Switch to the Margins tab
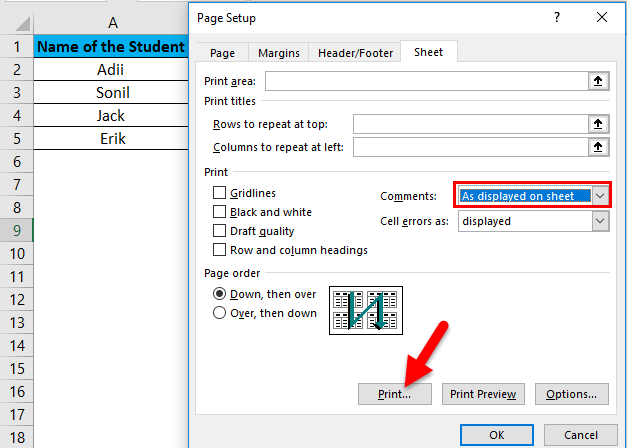627x448 pixels. (278, 53)
